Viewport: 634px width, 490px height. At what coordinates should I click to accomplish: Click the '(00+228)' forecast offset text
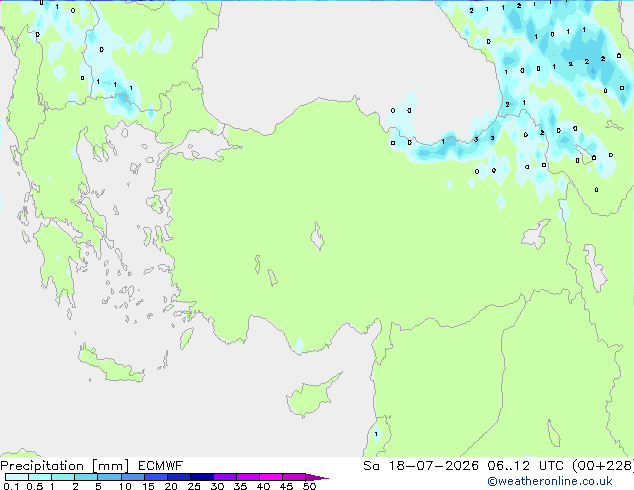602,466
